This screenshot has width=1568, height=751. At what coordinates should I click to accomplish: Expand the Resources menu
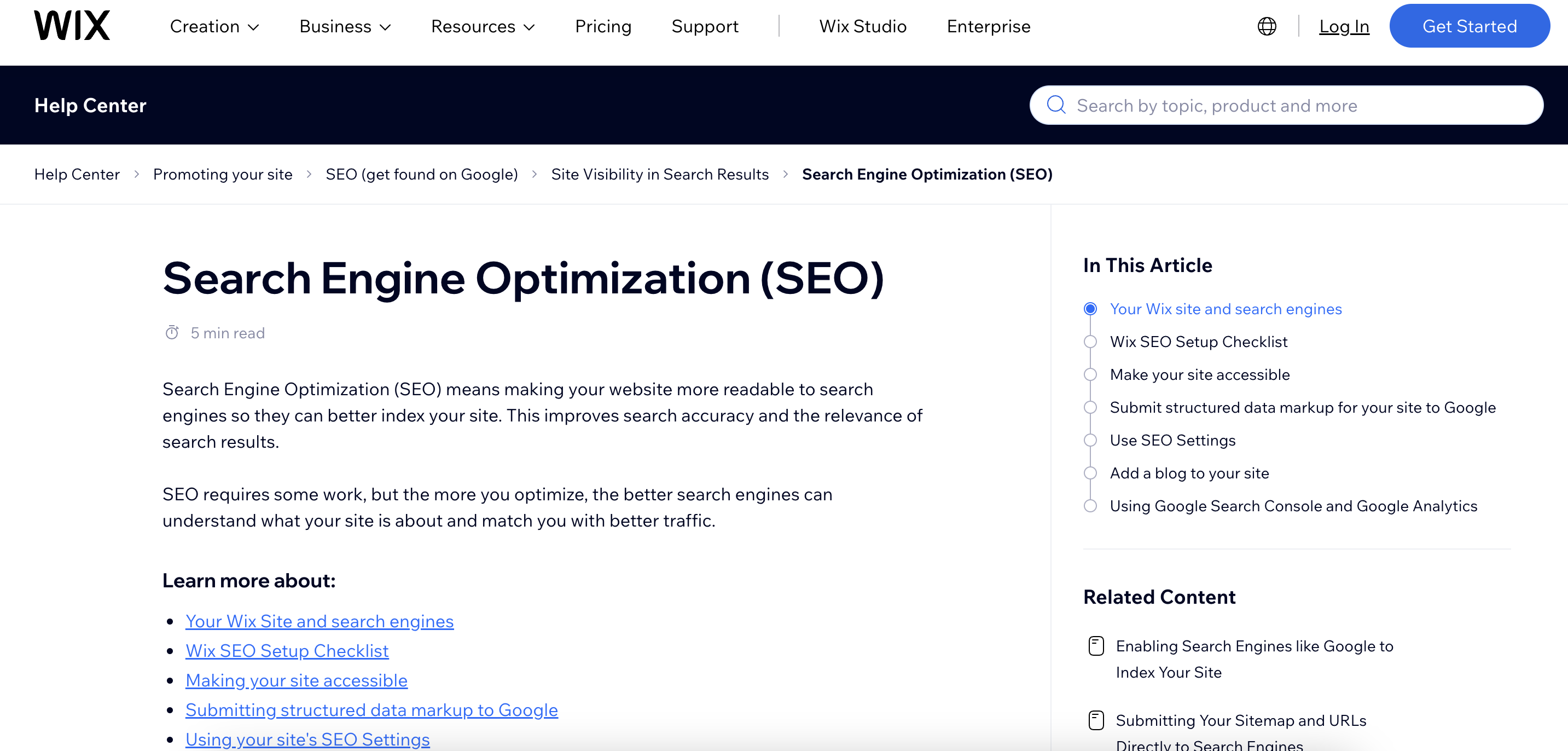tap(483, 26)
